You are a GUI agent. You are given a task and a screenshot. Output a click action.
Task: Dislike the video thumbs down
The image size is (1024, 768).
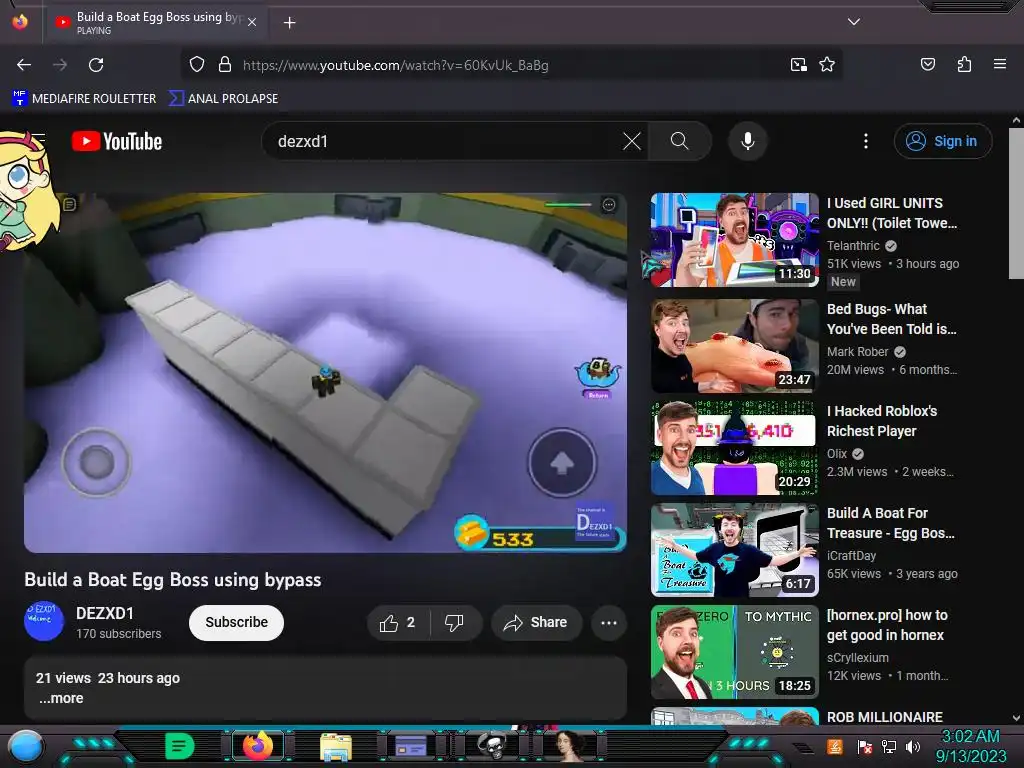pos(455,623)
